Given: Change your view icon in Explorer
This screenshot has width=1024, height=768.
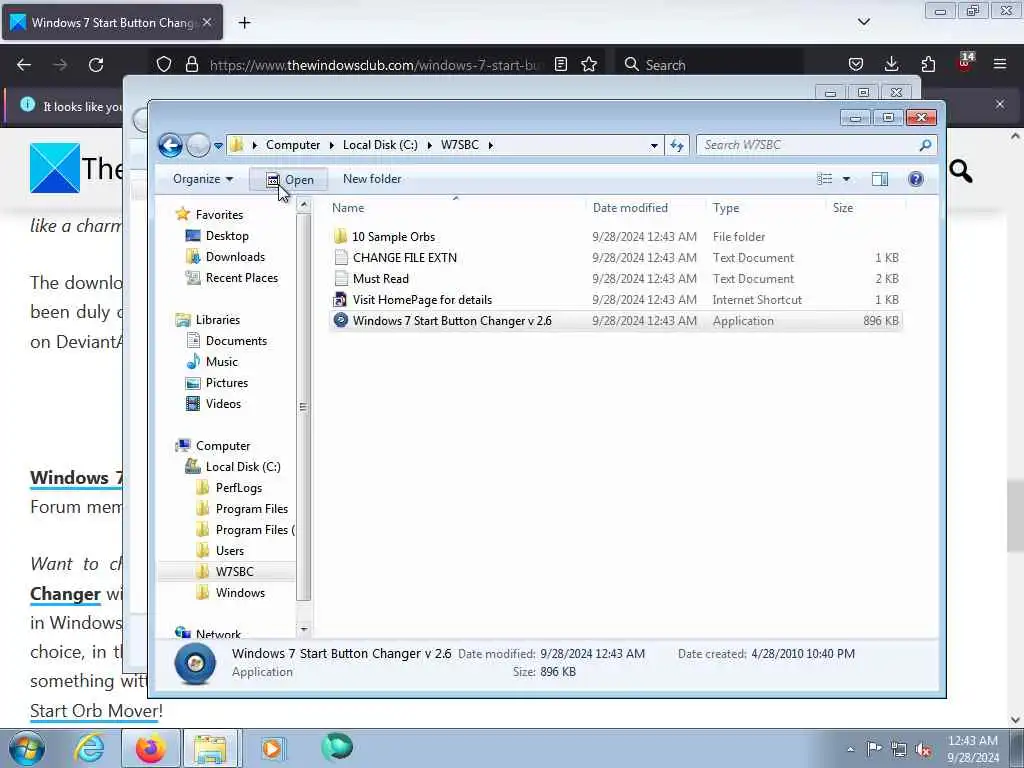Looking at the screenshot, I should tap(824, 179).
